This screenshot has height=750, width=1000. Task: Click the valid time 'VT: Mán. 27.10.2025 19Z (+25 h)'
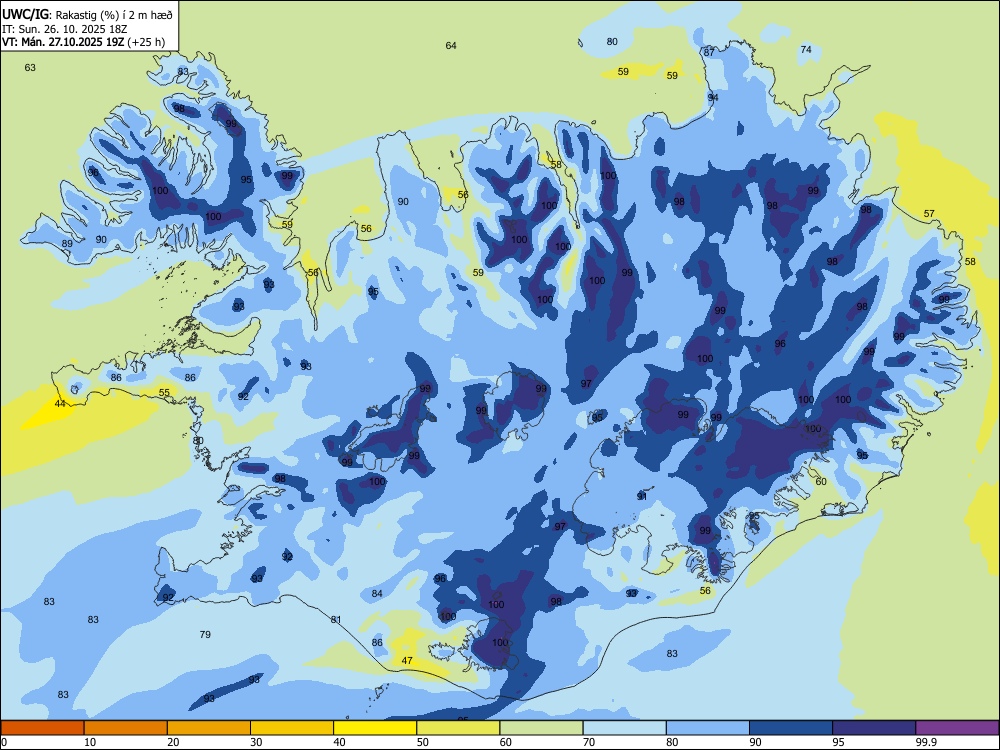click(x=83, y=42)
